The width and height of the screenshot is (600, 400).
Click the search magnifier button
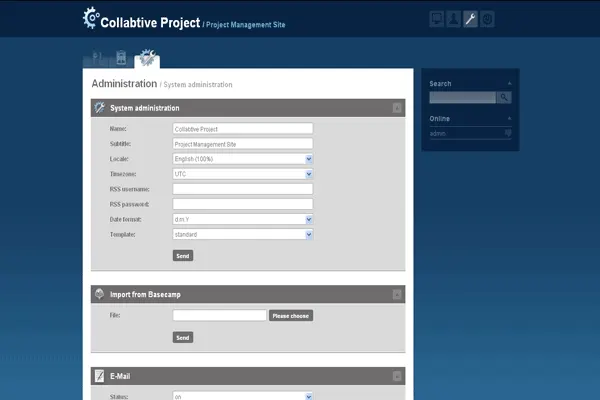pos(504,97)
